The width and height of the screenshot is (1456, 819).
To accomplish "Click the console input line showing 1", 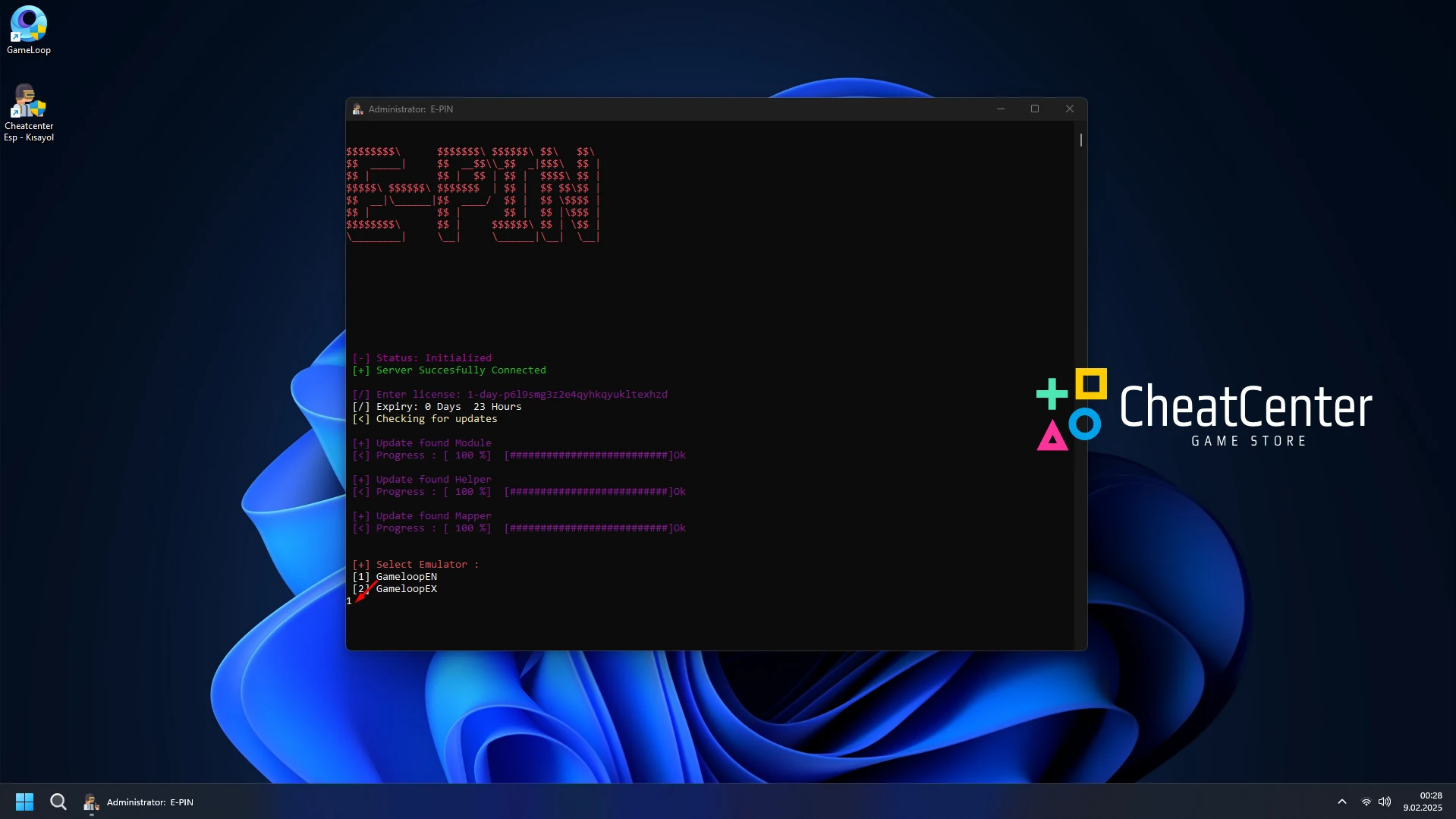I will [349, 601].
